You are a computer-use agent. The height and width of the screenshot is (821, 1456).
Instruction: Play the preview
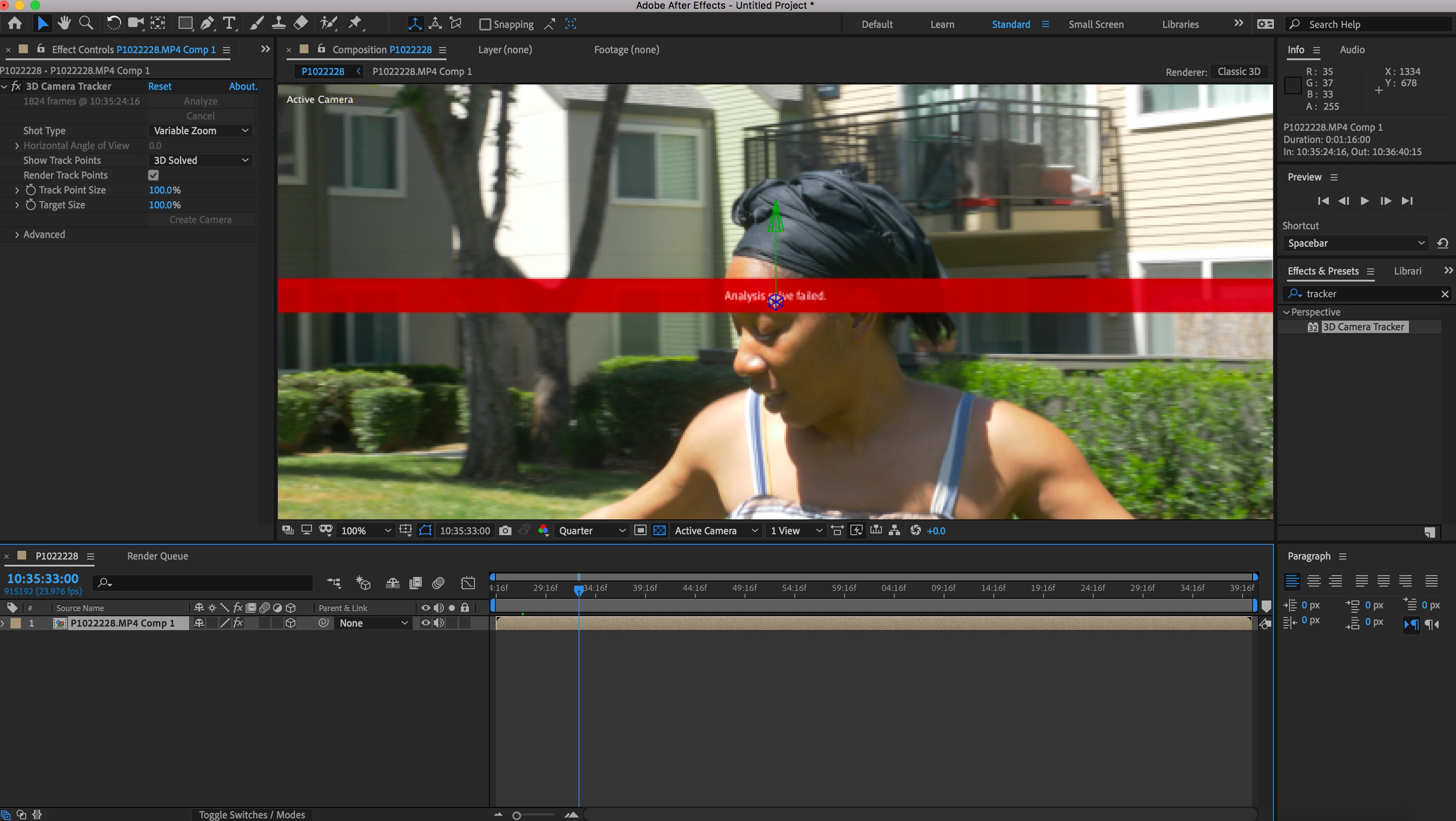pos(1365,201)
